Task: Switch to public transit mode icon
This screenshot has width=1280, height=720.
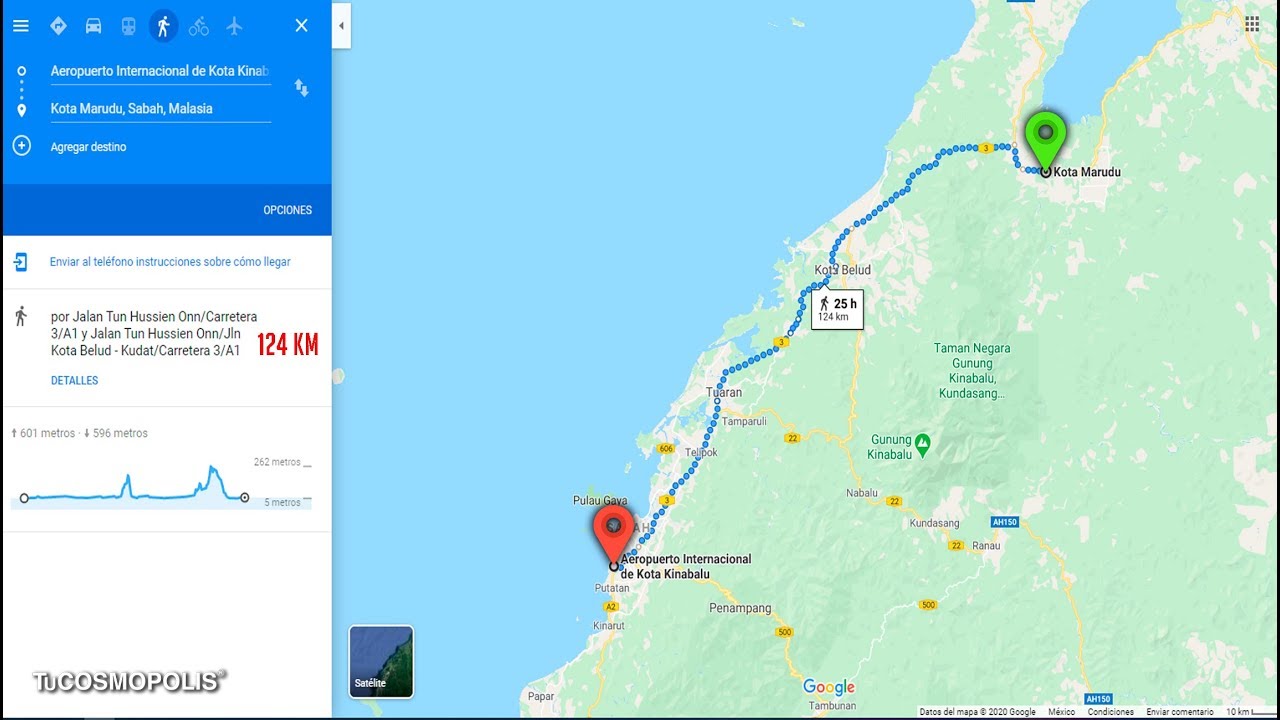Action: click(129, 26)
